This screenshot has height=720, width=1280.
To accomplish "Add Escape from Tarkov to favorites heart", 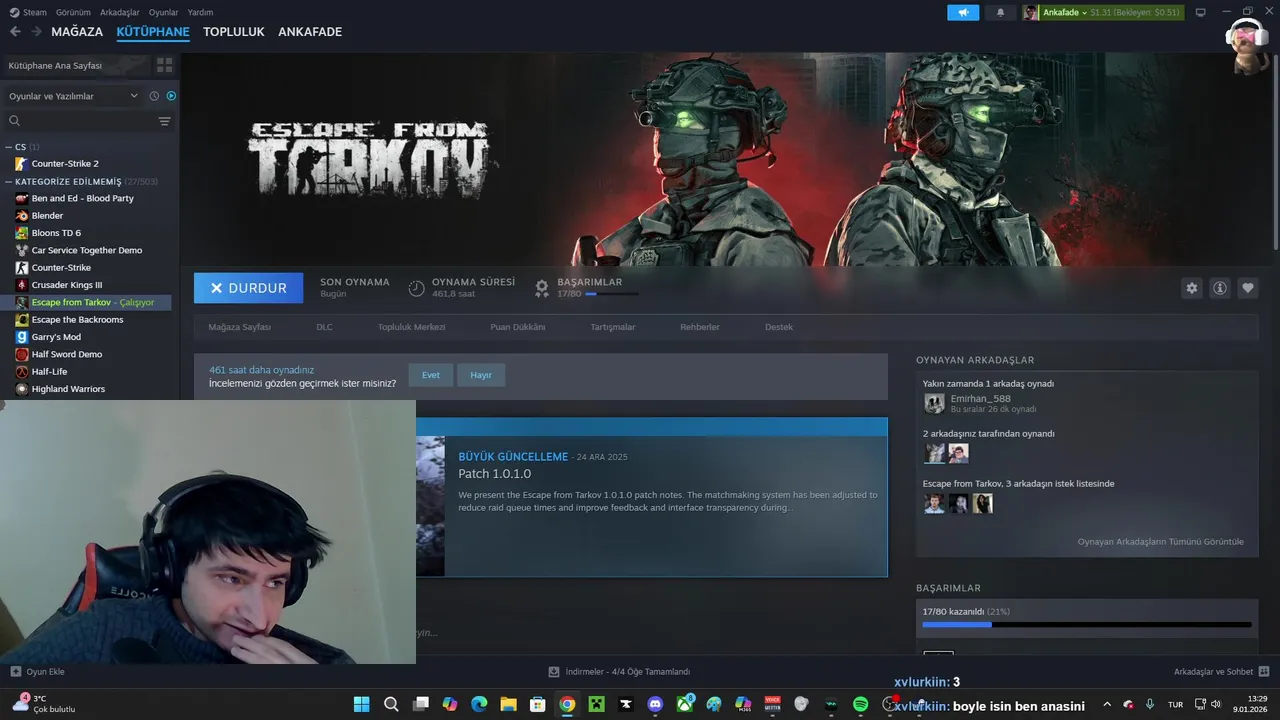I will 1248,288.
